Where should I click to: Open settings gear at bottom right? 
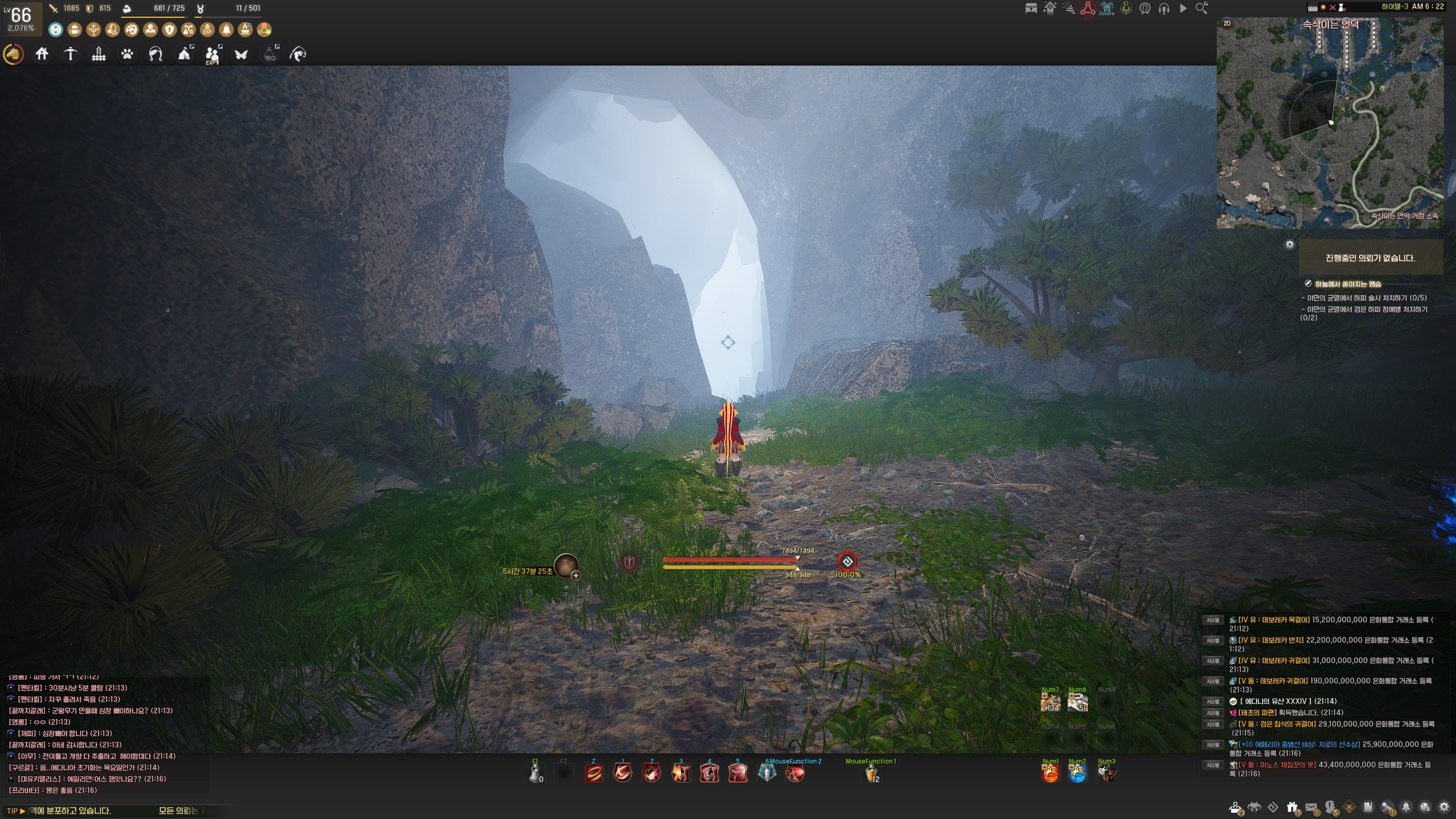coord(1444,807)
